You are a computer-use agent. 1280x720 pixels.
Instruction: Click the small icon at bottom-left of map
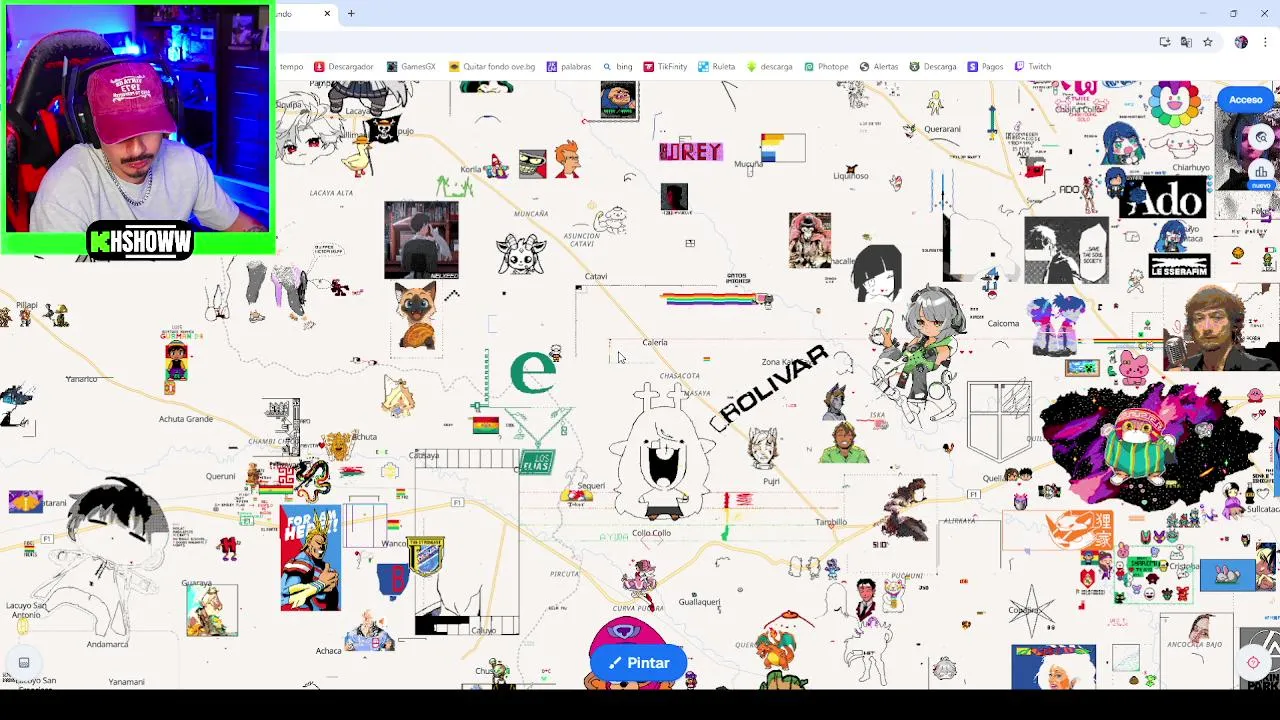coord(24,662)
